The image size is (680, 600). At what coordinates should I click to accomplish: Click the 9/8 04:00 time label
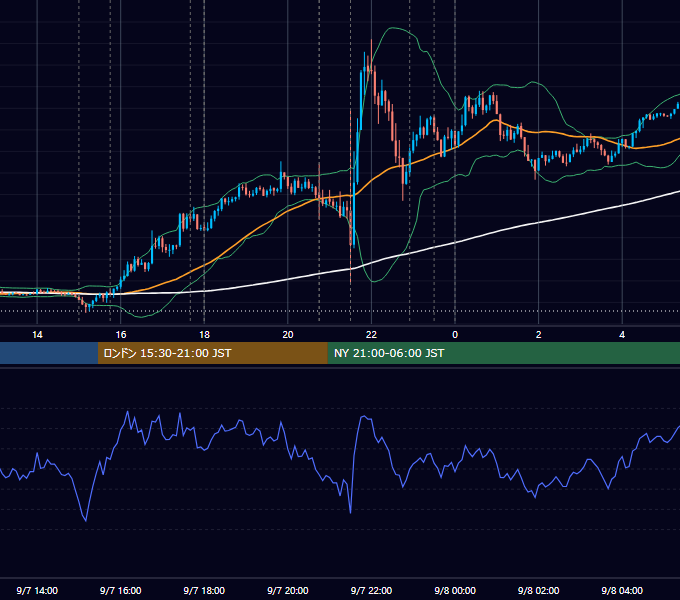(622, 590)
